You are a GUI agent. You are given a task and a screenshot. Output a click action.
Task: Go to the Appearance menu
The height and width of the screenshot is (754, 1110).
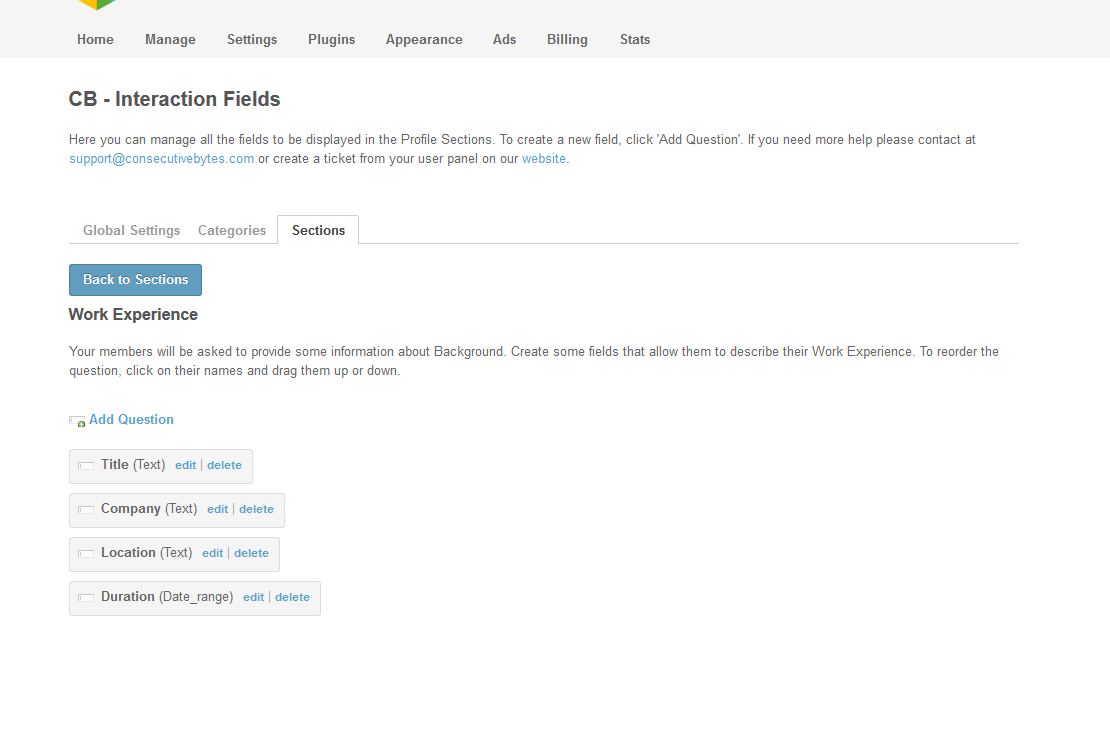[x=424, y=40]
